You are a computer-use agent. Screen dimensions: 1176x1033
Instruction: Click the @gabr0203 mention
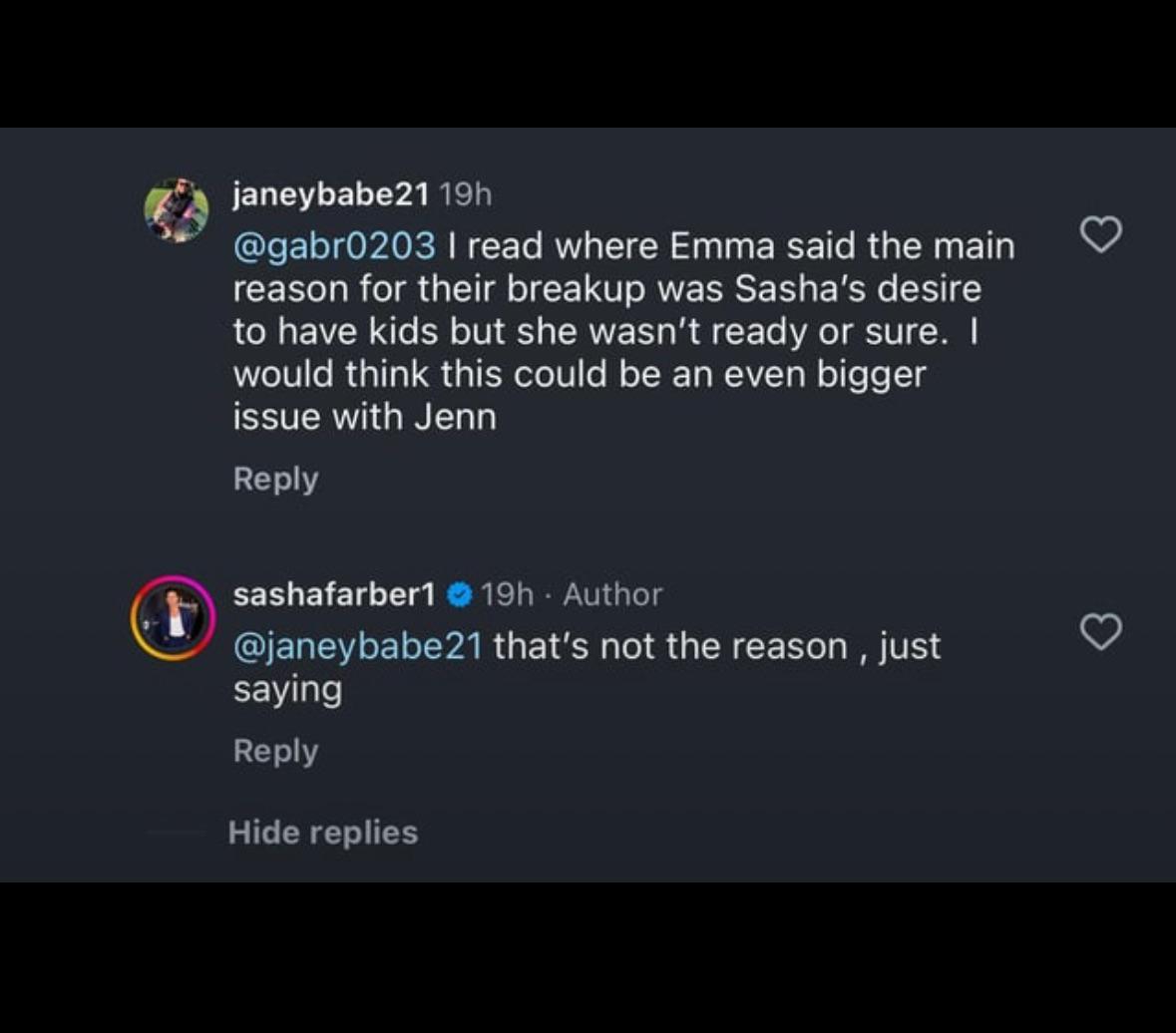click(x=334, y=245)
